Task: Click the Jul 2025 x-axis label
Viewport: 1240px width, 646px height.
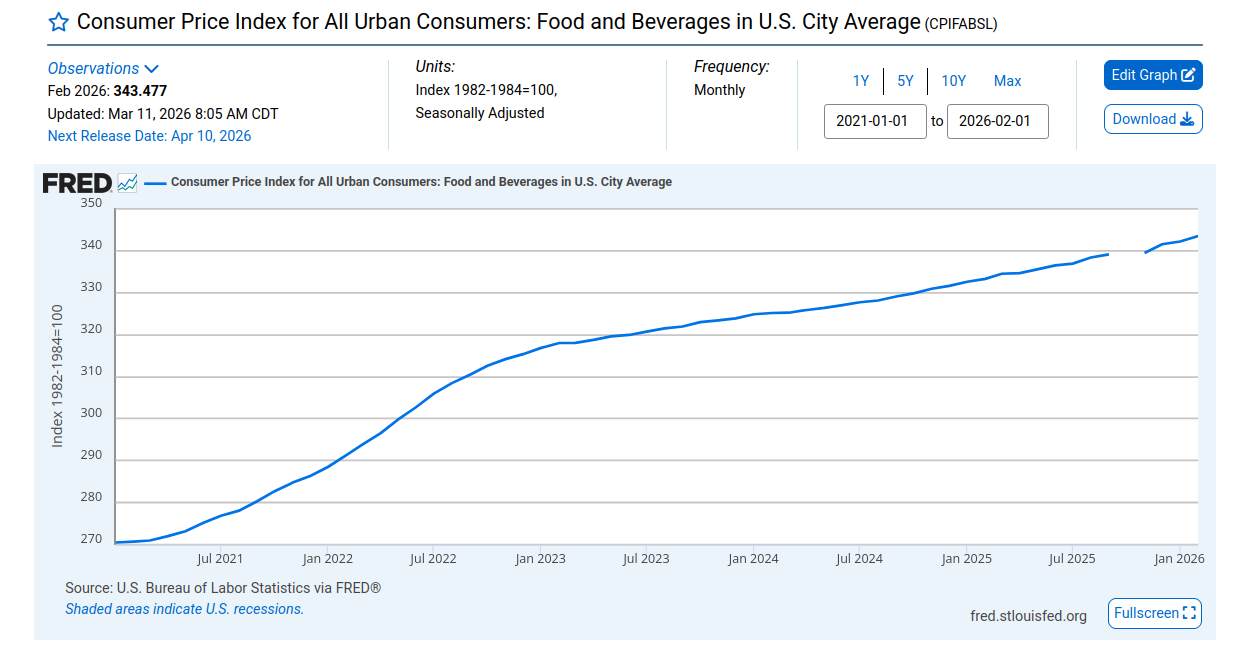Action: [1072, 559]
